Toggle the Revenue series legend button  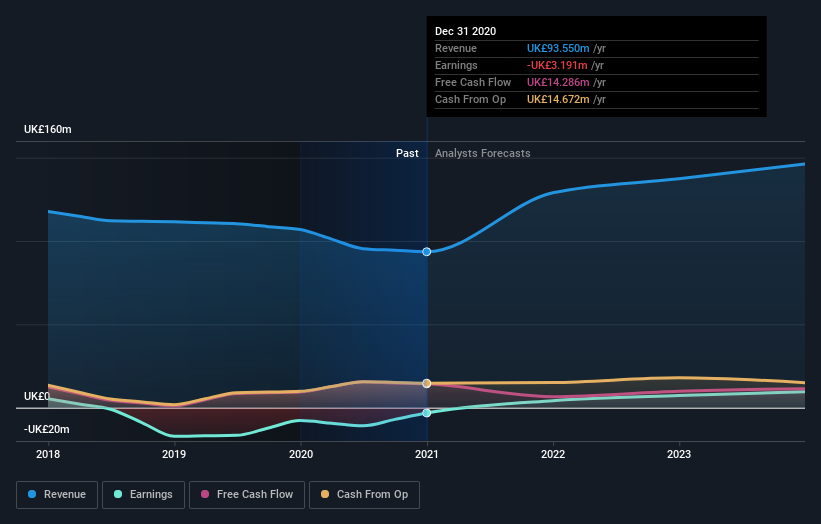[57, 495]
